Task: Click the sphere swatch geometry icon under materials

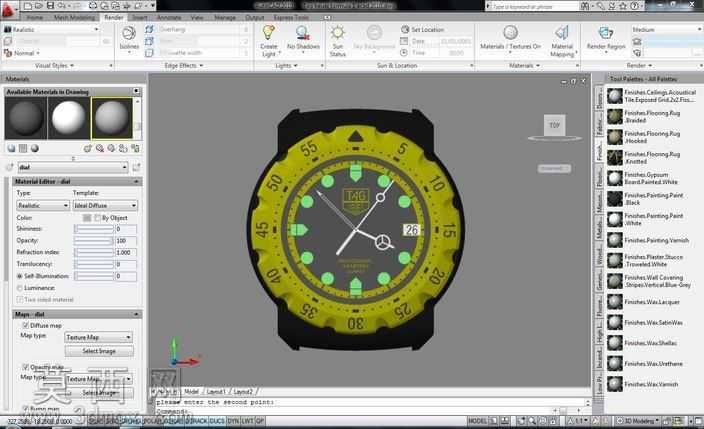Action: (11, 148)
